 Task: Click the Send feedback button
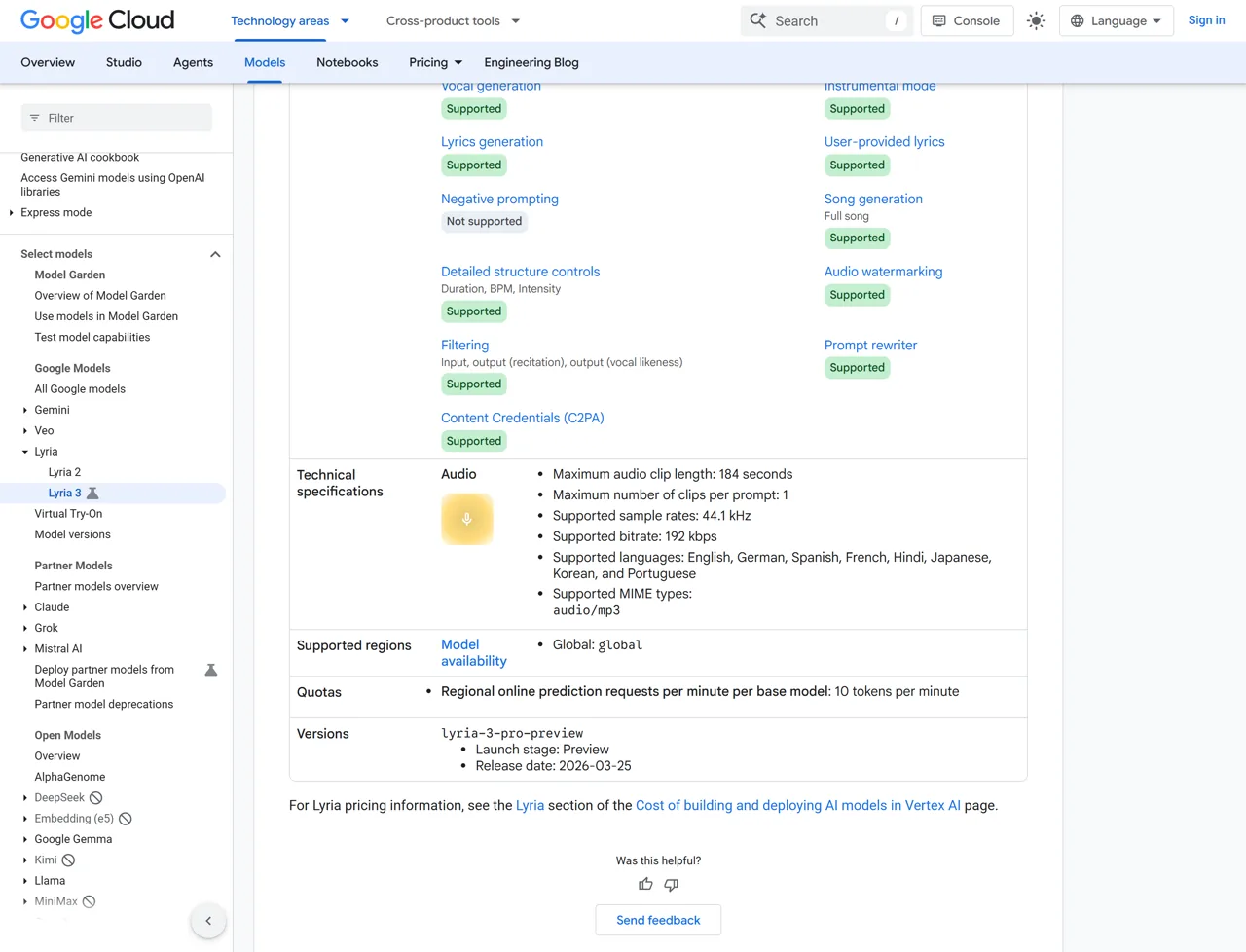tap(658, 920)
